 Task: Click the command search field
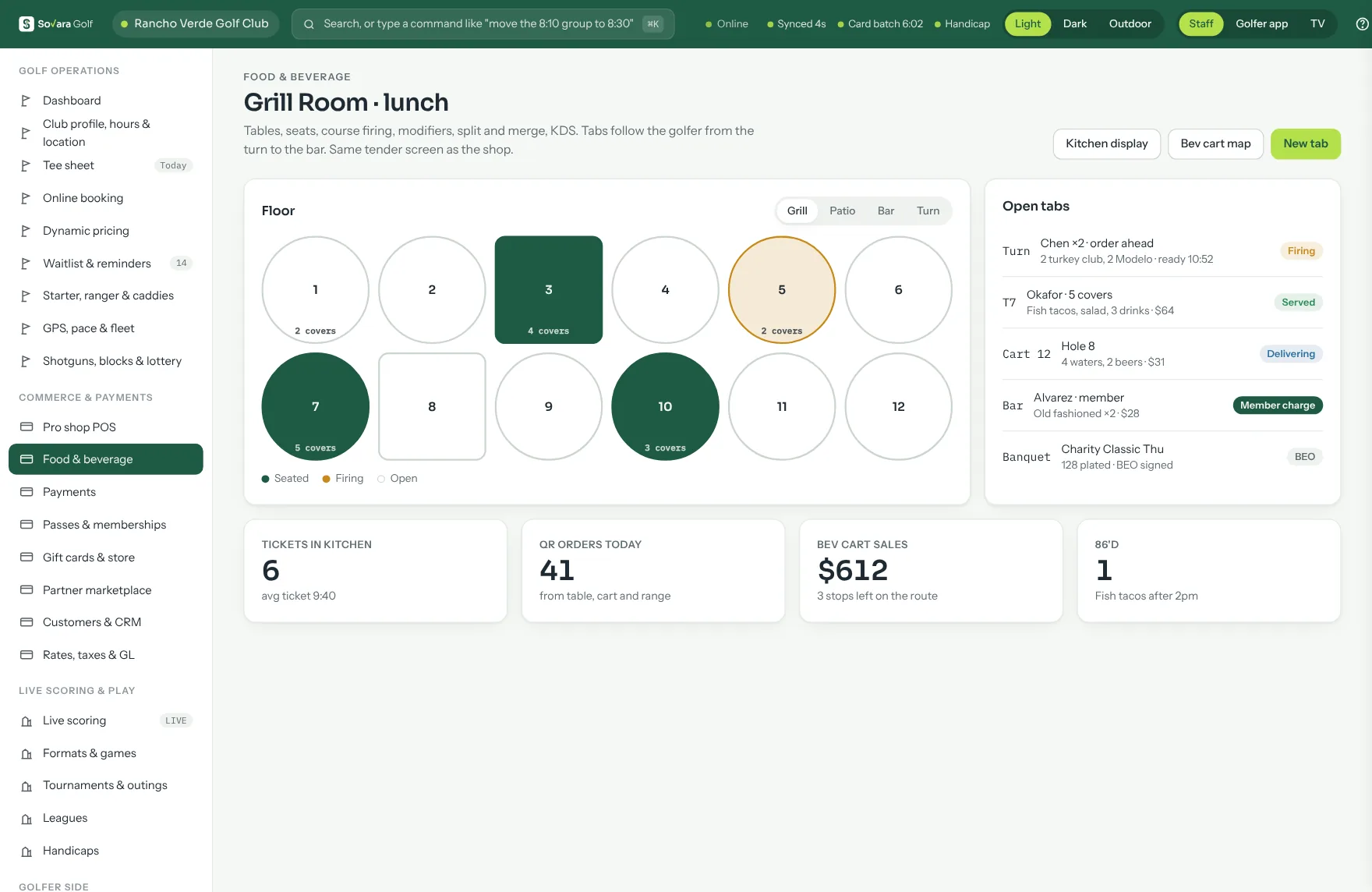tap(483, 24)
